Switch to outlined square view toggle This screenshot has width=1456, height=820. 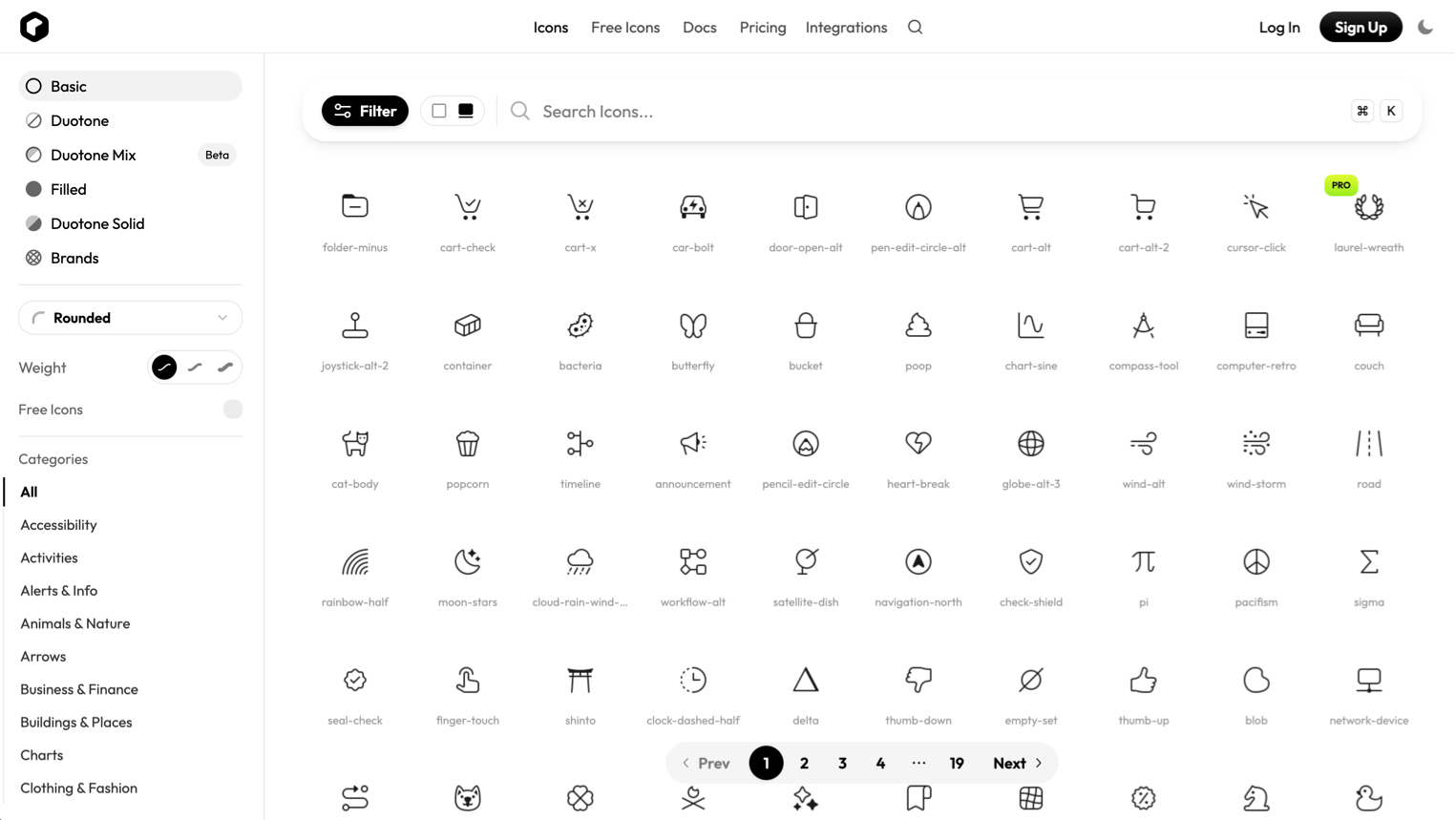click(439, 111)
